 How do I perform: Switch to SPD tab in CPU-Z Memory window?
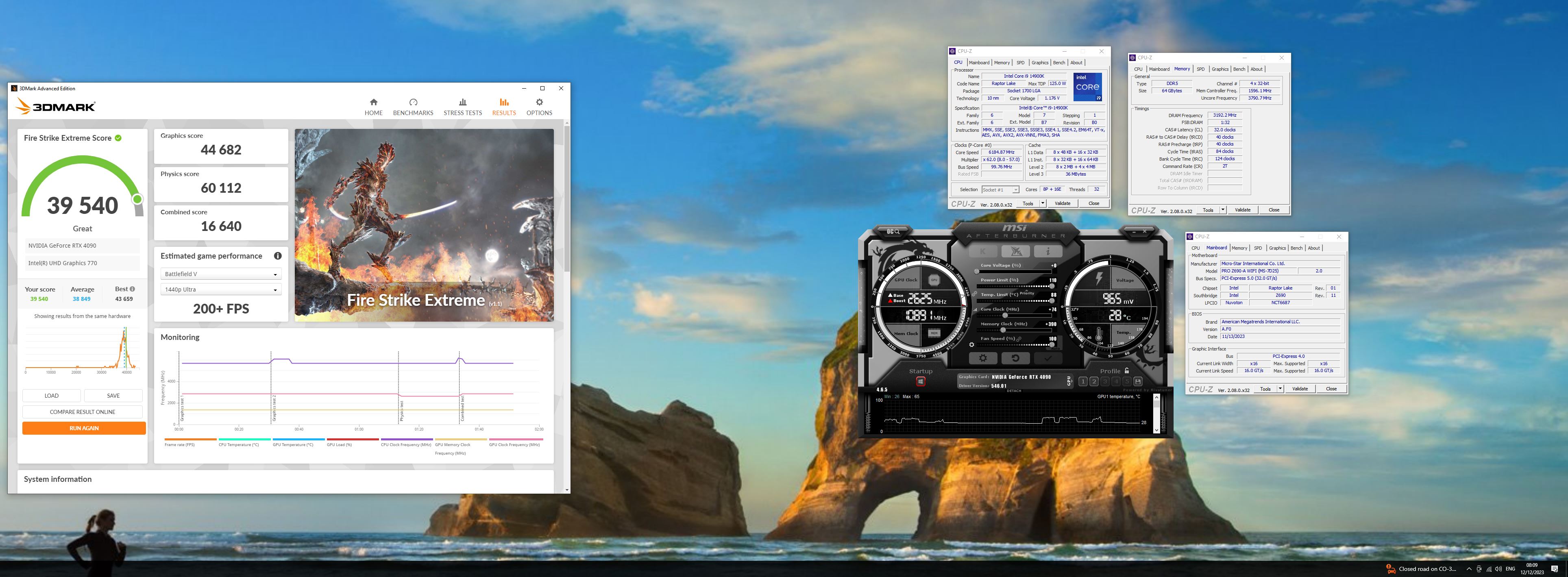[x=1200, y=70]
